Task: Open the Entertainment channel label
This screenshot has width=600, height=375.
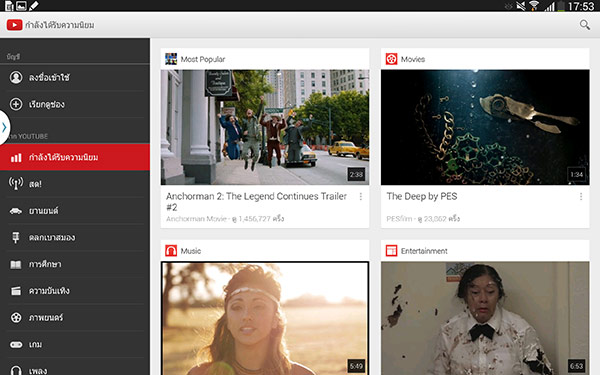Action: (424, 251)
